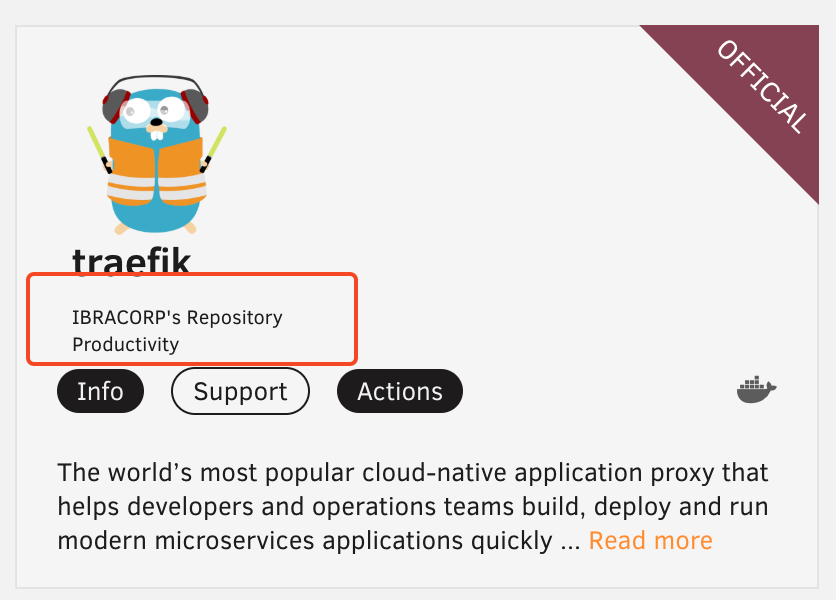The image size is (836, 600).
Task: Open the Info pill button
Action: pos(100,391)
